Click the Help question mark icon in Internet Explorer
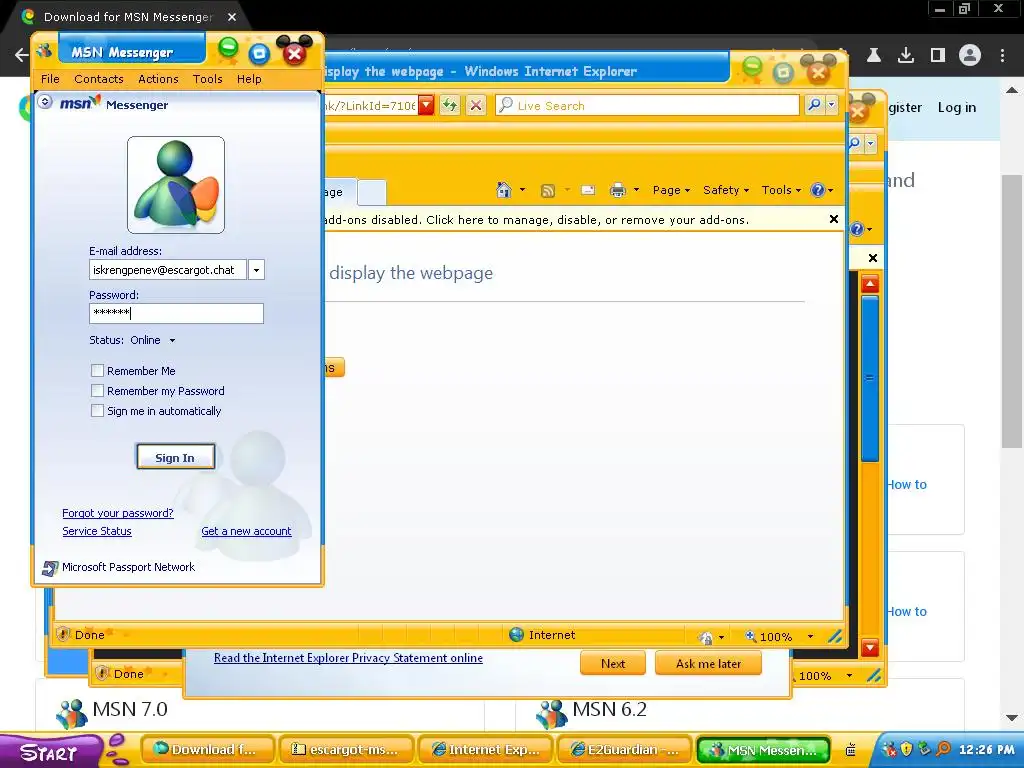The image size is (1024, 768). (818, 190)
